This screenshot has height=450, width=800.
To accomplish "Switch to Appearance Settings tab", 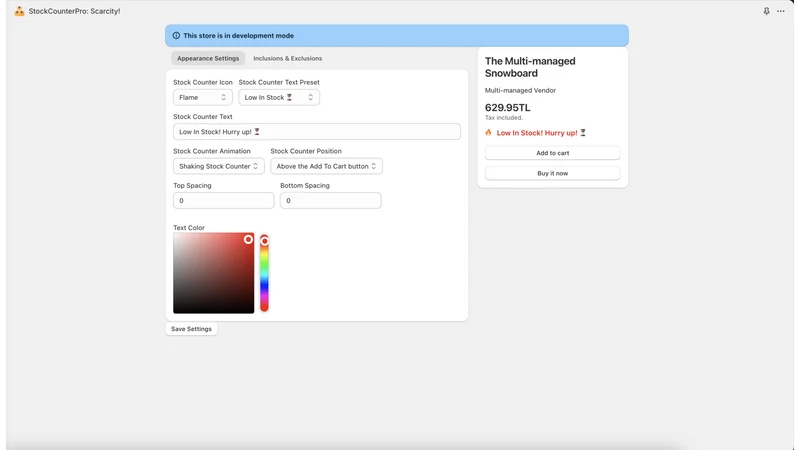I will point(208,58).
